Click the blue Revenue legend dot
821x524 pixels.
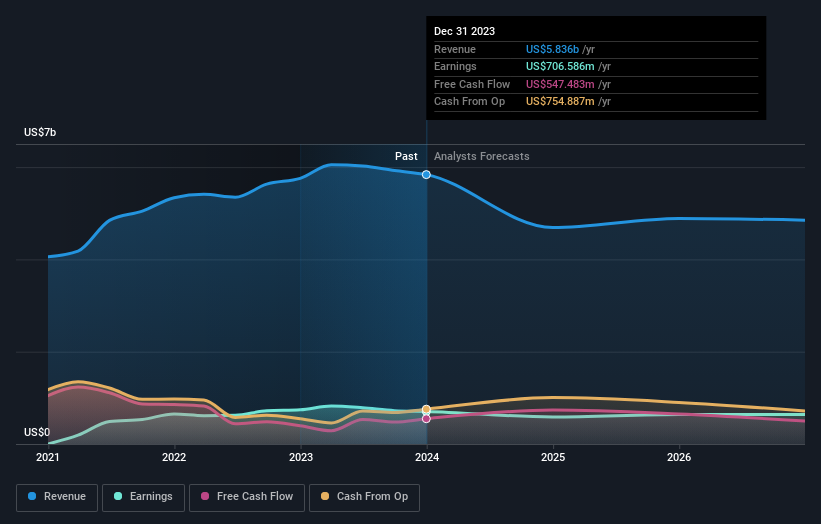tap(32, 496)
